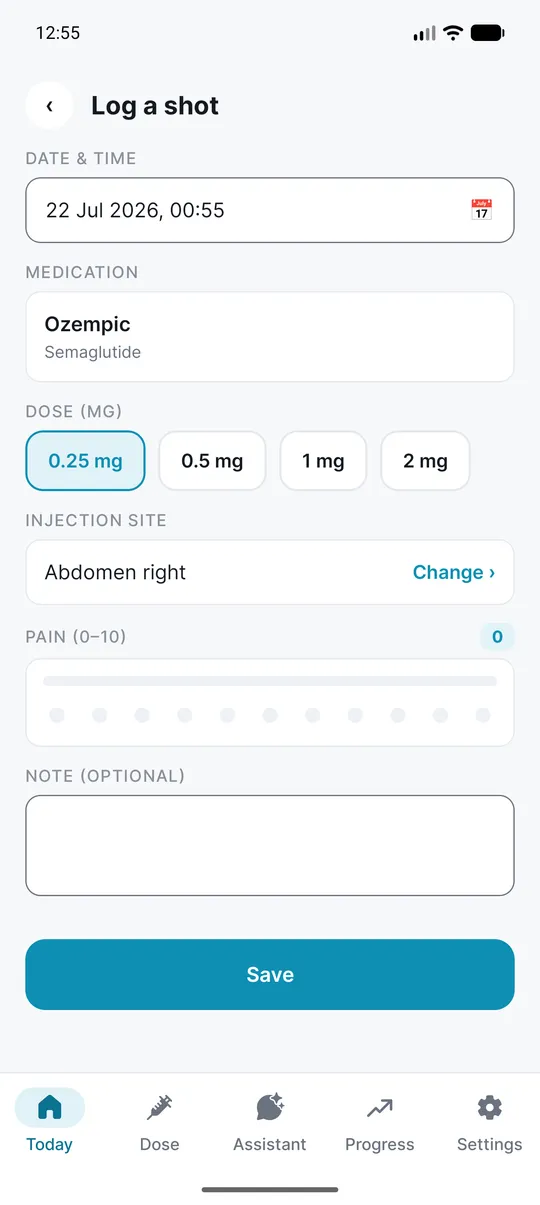Image resolution: width=540 pixels, height=1205 pixels.
Task: Set pain level on slider track
Action: pos(270,681)
